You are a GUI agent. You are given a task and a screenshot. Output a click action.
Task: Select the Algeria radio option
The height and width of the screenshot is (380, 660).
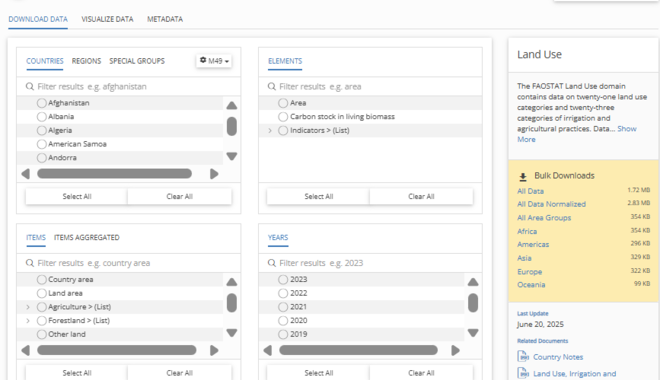[x=41, y=130]
